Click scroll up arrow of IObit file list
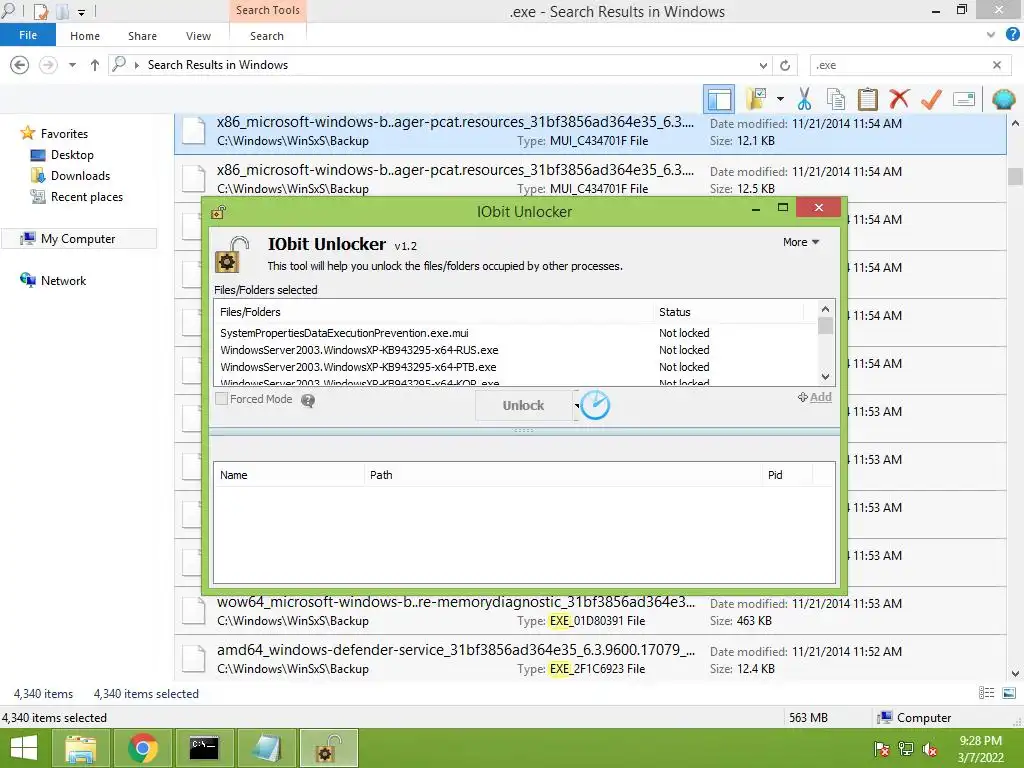This screenshot has width=1024, height=768. tap(825, 309)
